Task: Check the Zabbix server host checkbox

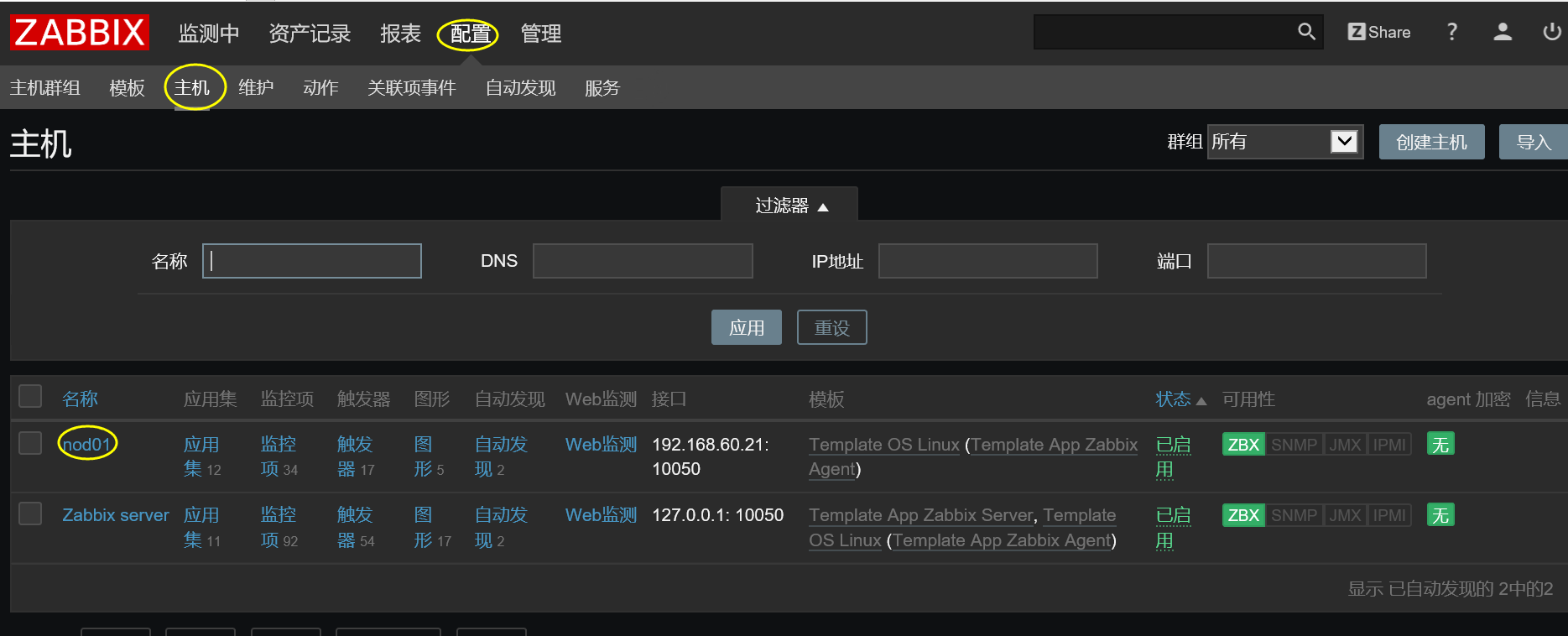Action: (30, 513)
